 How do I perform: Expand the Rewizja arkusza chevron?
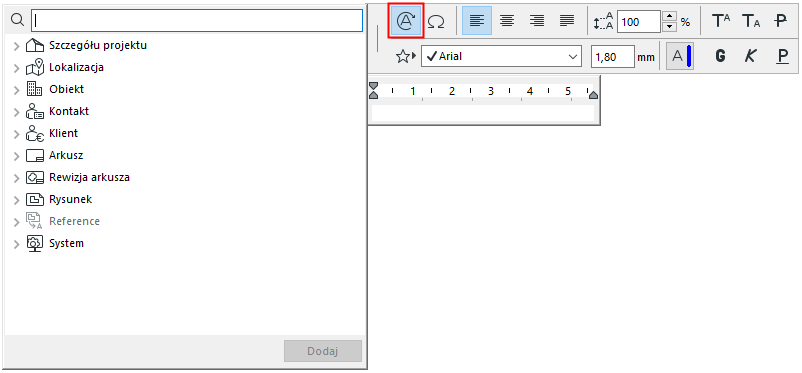tap(16, 178)
